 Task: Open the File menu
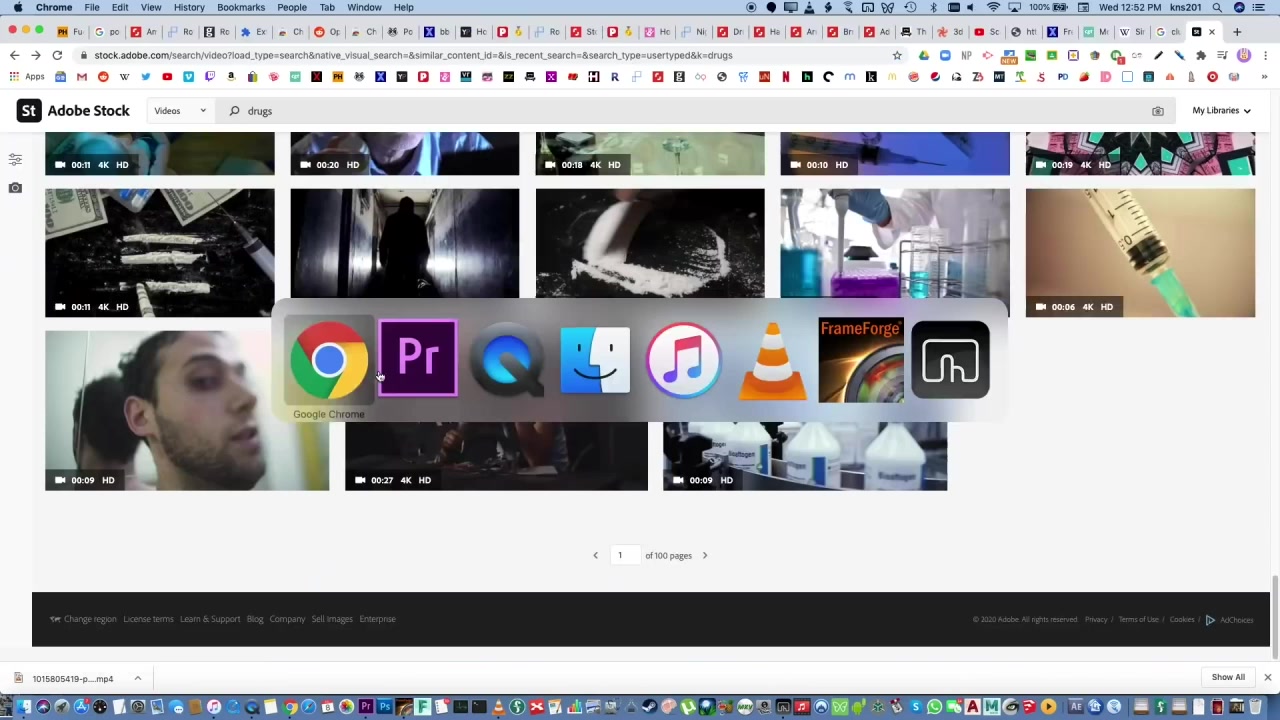[91, 8]
